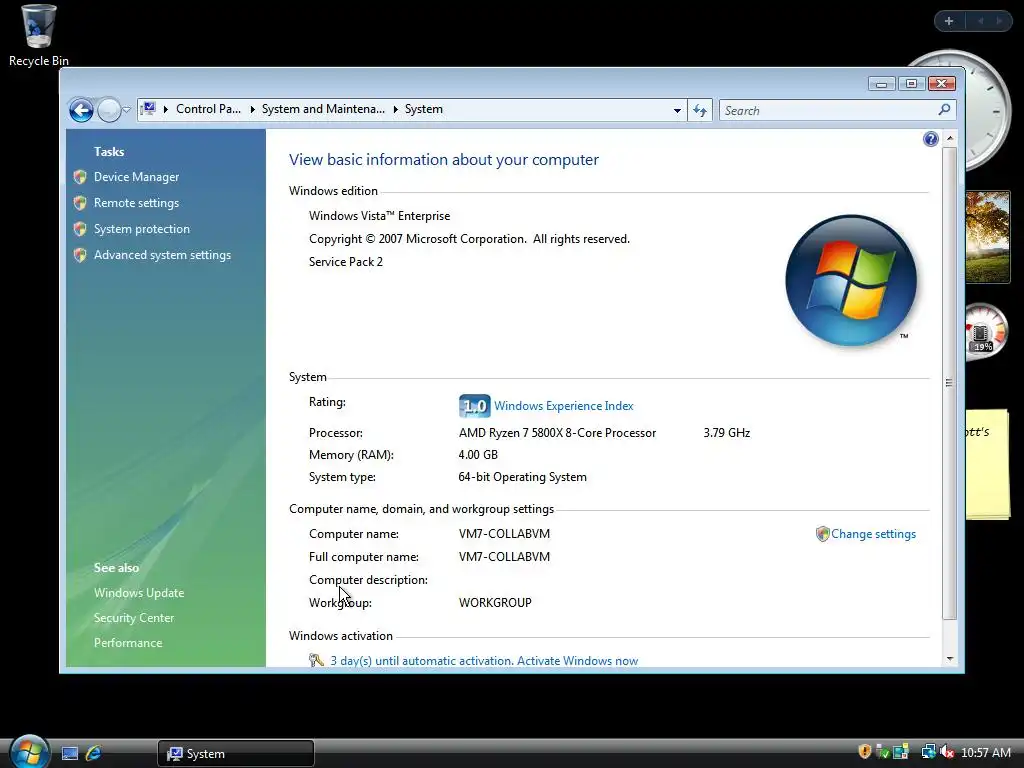Screen dimensions: 1024x768
Task: Click the shield icon beside Change settings
Action: click(x=822, y=534)
